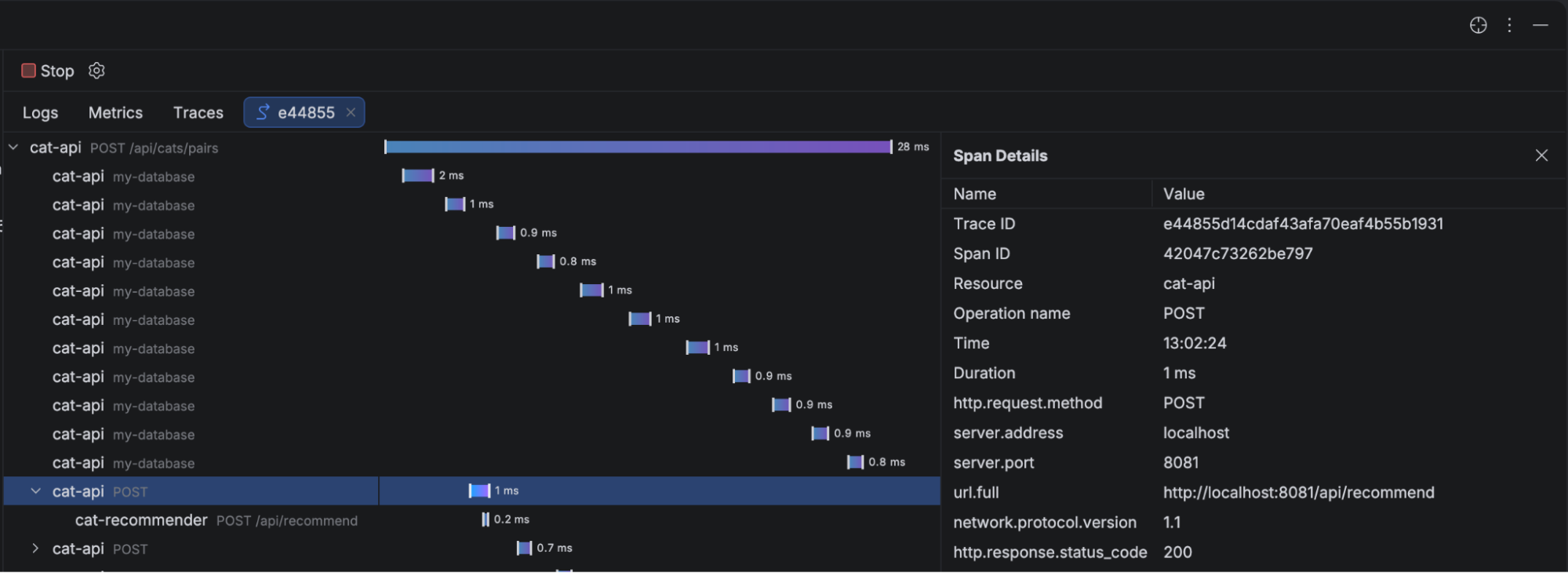Click the Duration value in Span Details
Image resolution: width=1568 pixels, height=573 pixels.
pos(1179,373)
